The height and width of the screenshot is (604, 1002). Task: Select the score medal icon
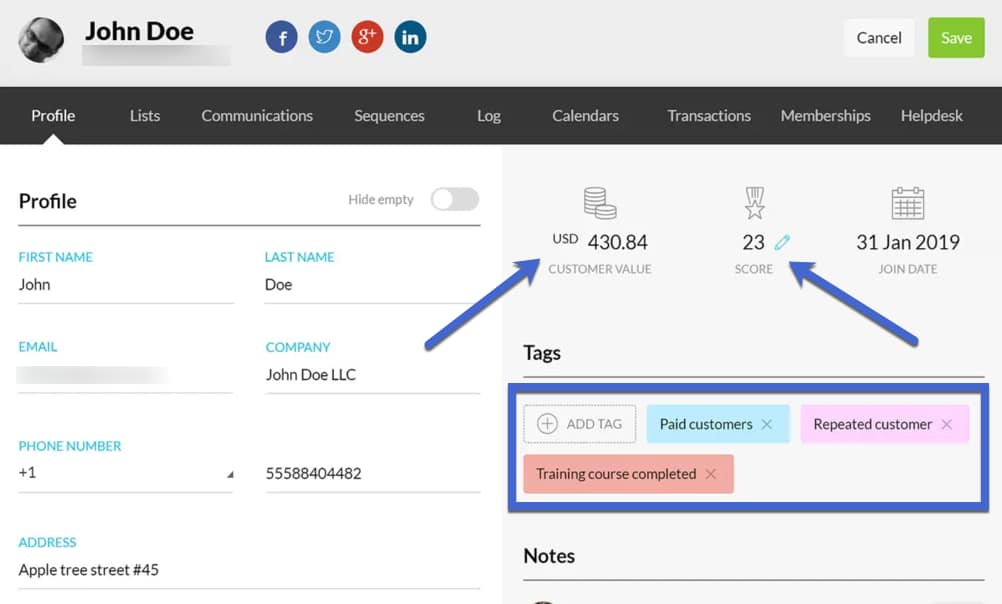pos(754,205)
